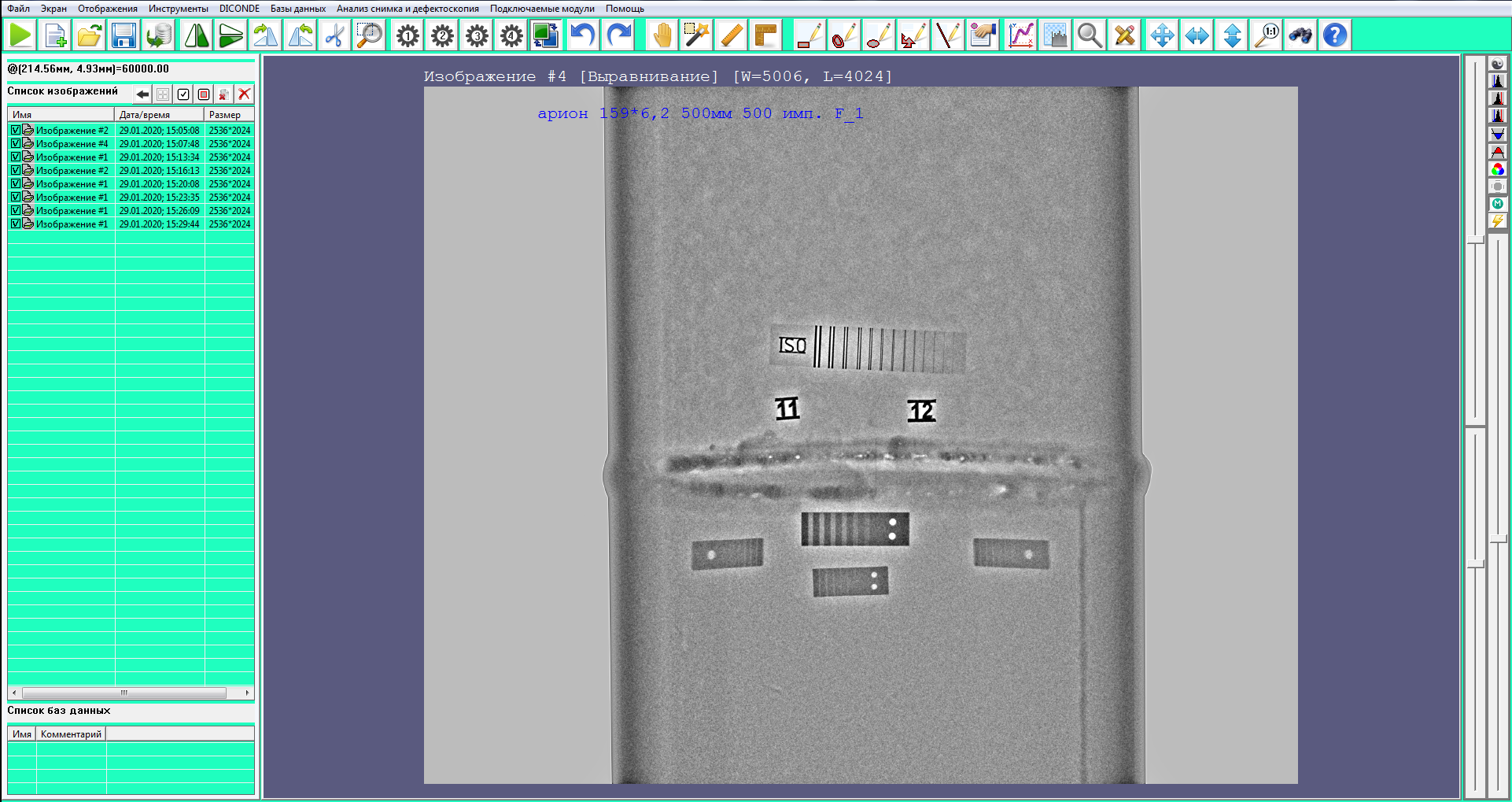Open the profile graph chart tool
The width and height of the screenshot is (1512, 802).
click(x=1020, y=35)
